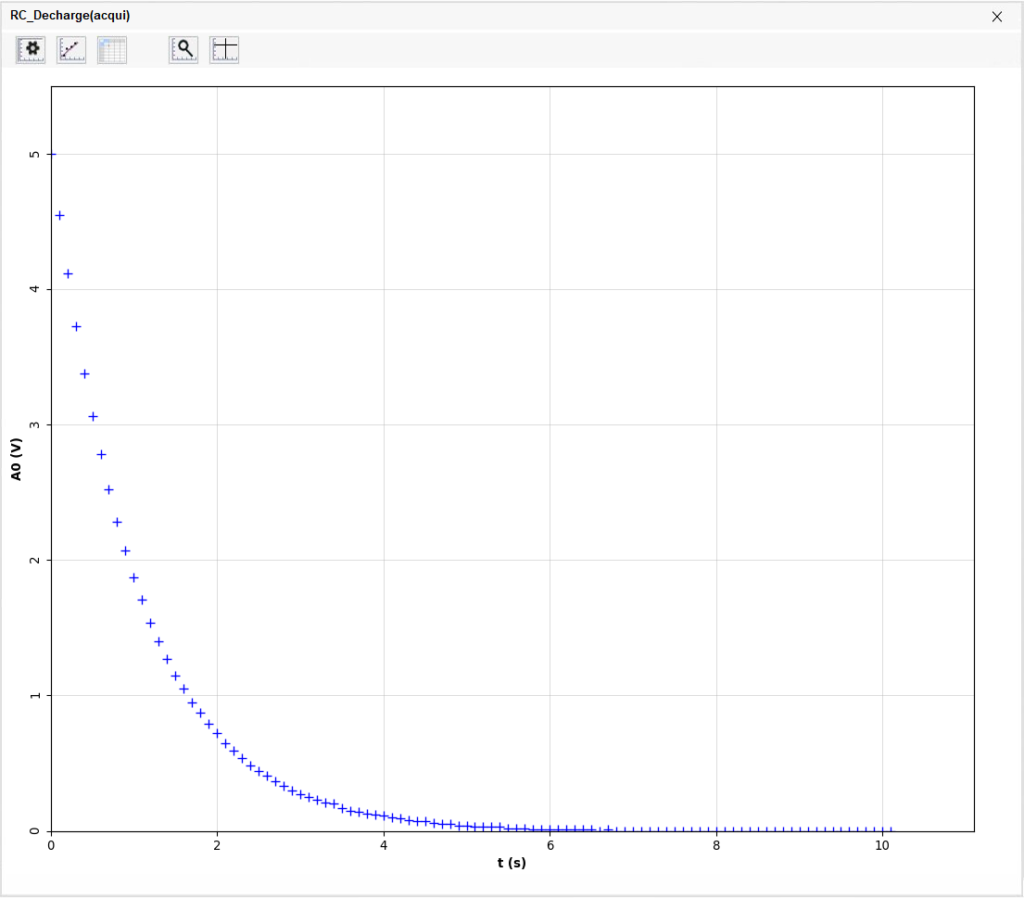Viewport: 1024px width, 898px height.
Task: Click the A0 (V) y-axis label
Action: (x=17, y=459)
